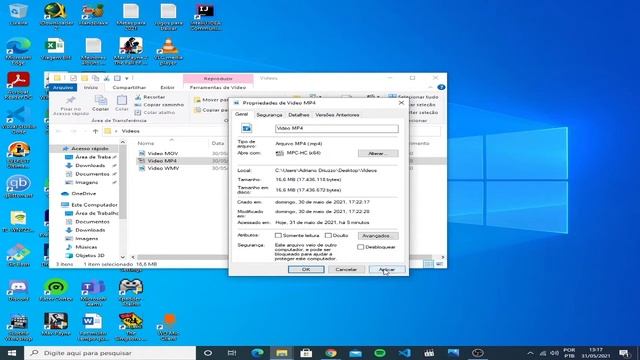The image size is (640, 360).
Task: Open Visual Studio Code desktop shortcut
Action: point(18,120)
